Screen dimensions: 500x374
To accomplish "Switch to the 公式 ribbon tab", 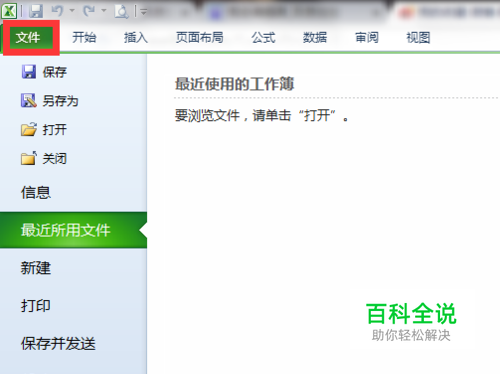I will [x=263, y=37].
